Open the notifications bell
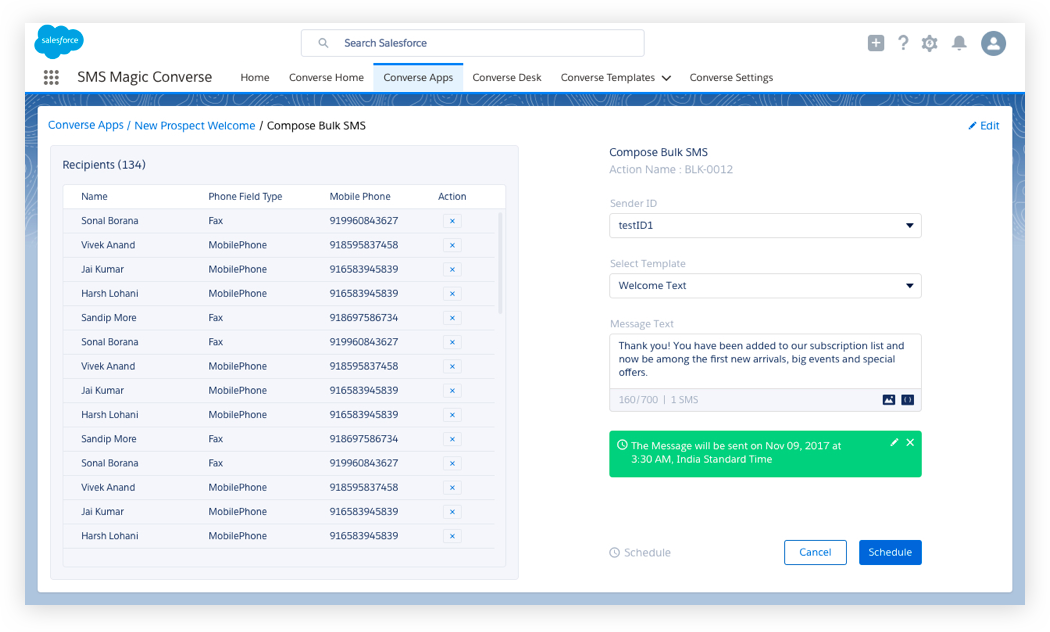This screenshot has width=1050, height=632. pos(960,44)
